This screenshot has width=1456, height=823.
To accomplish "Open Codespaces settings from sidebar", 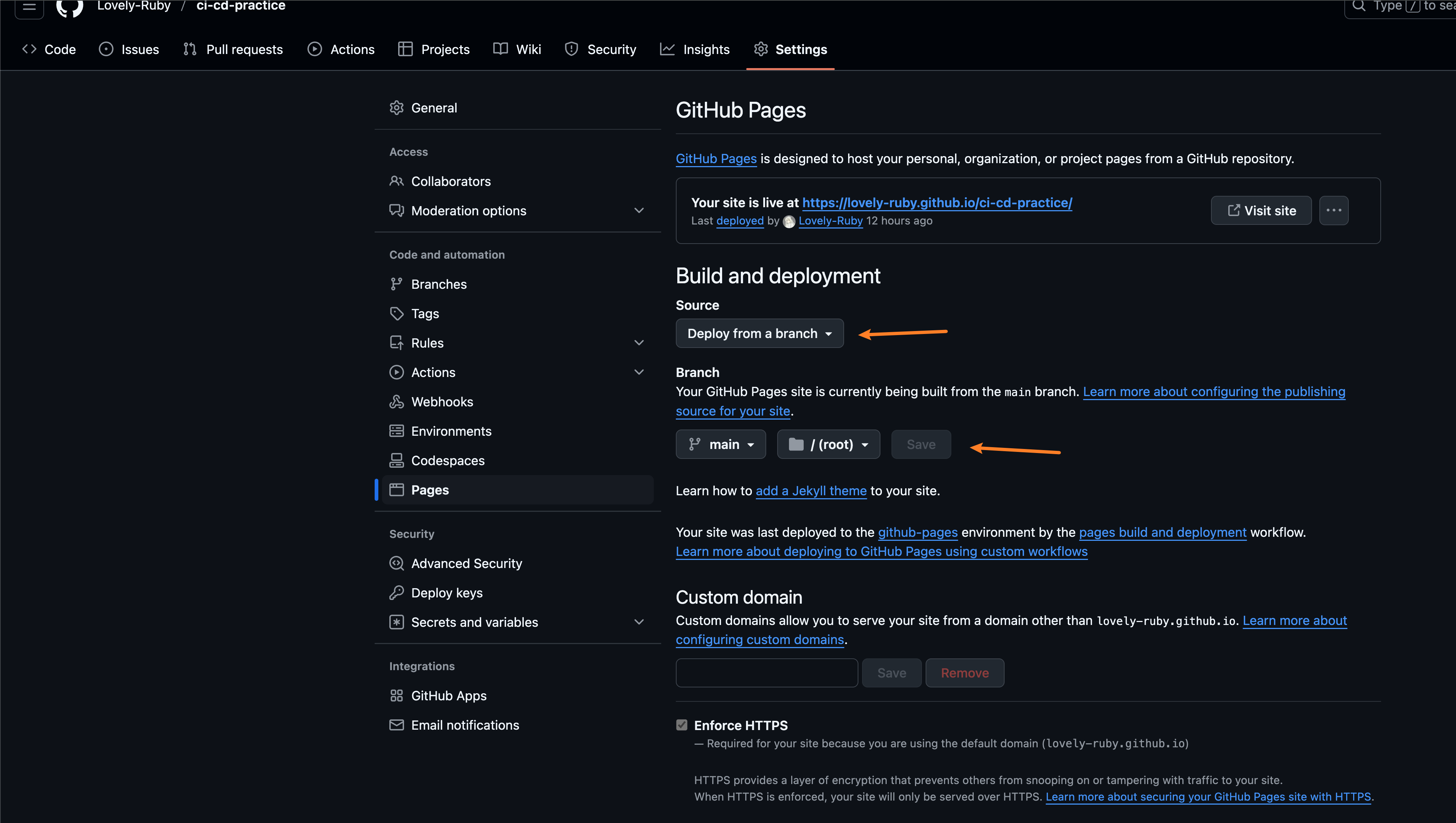I will click(447, 461).
